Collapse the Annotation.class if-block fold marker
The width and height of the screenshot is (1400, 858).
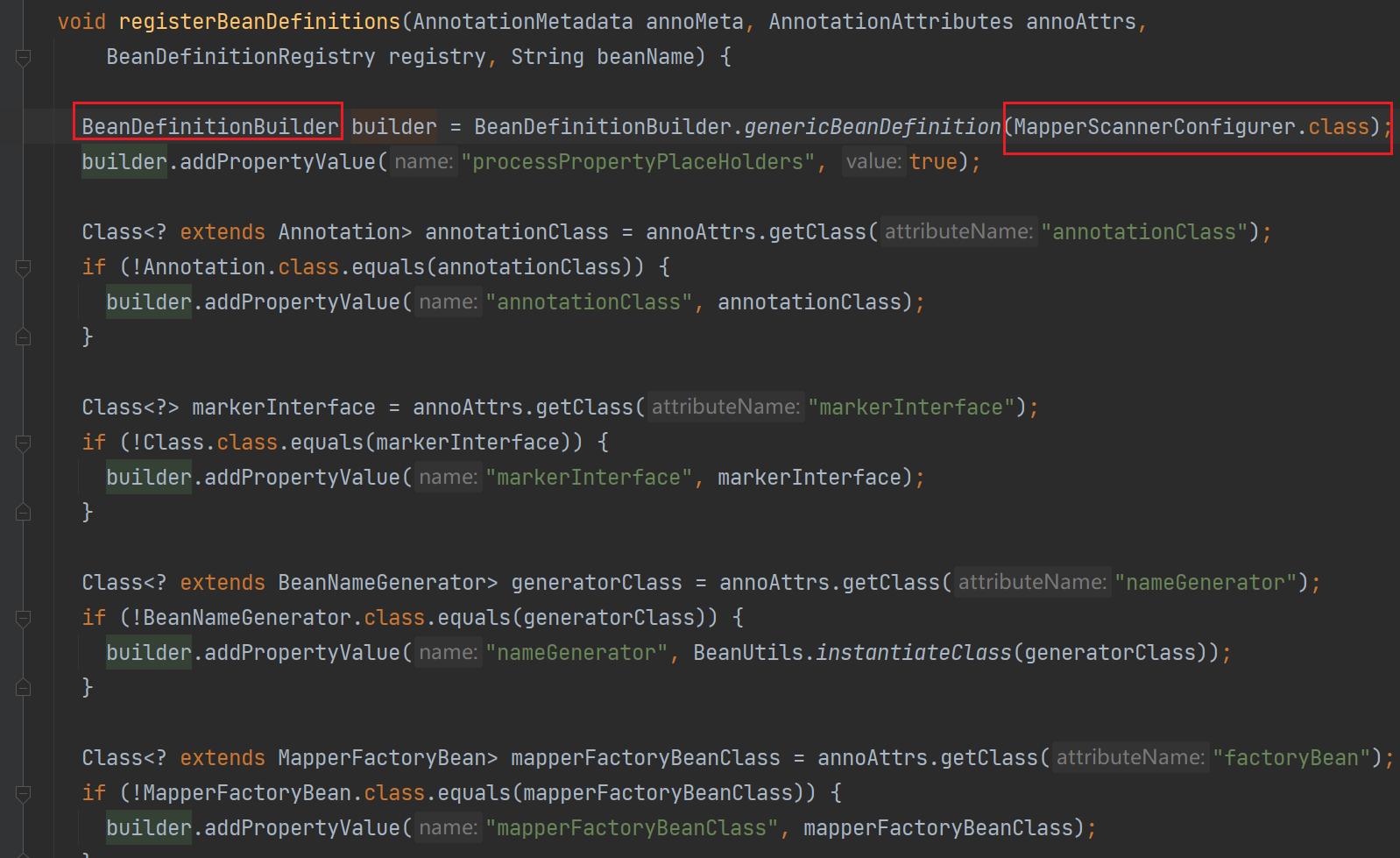click(x=24, y=268)
